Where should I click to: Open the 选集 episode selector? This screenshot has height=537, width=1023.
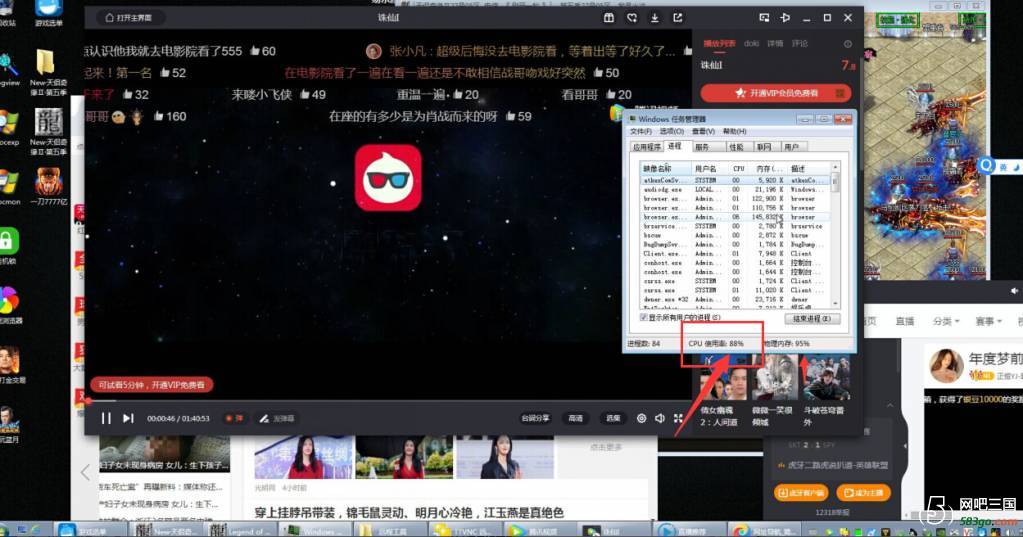[x=613, y=418]
